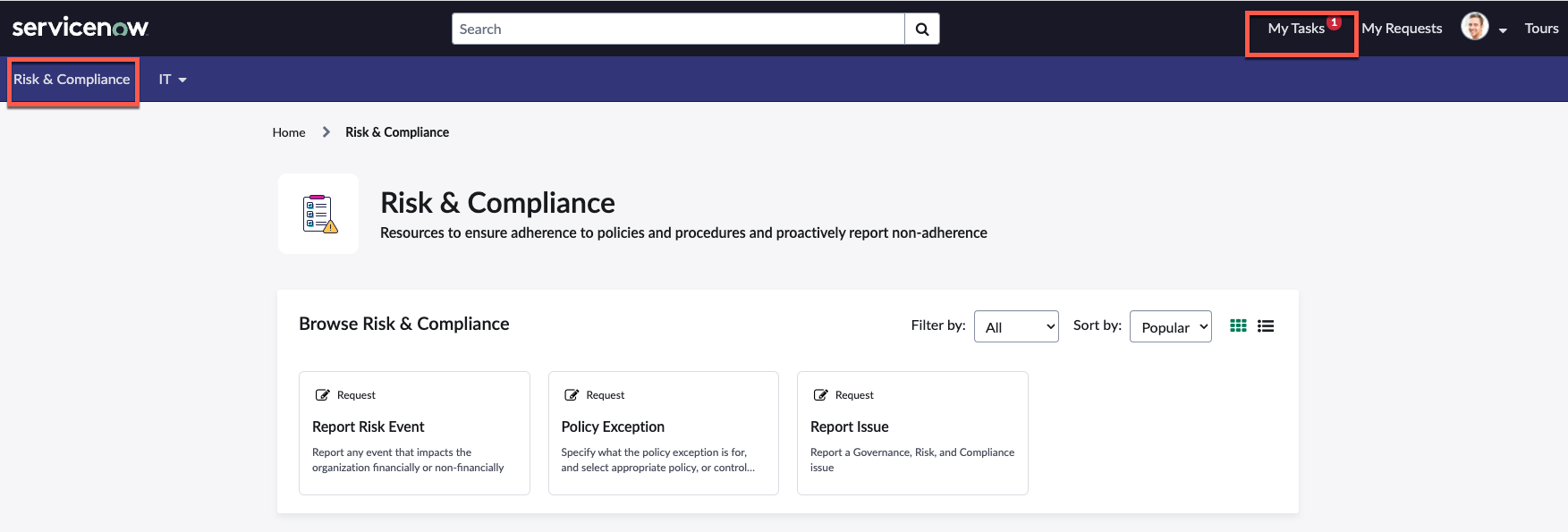This screenshot has height=532, width=1568.
Task: Click 'Report a Governance, Risk' description
Action: pyautogui.click(x=912, y=460)
